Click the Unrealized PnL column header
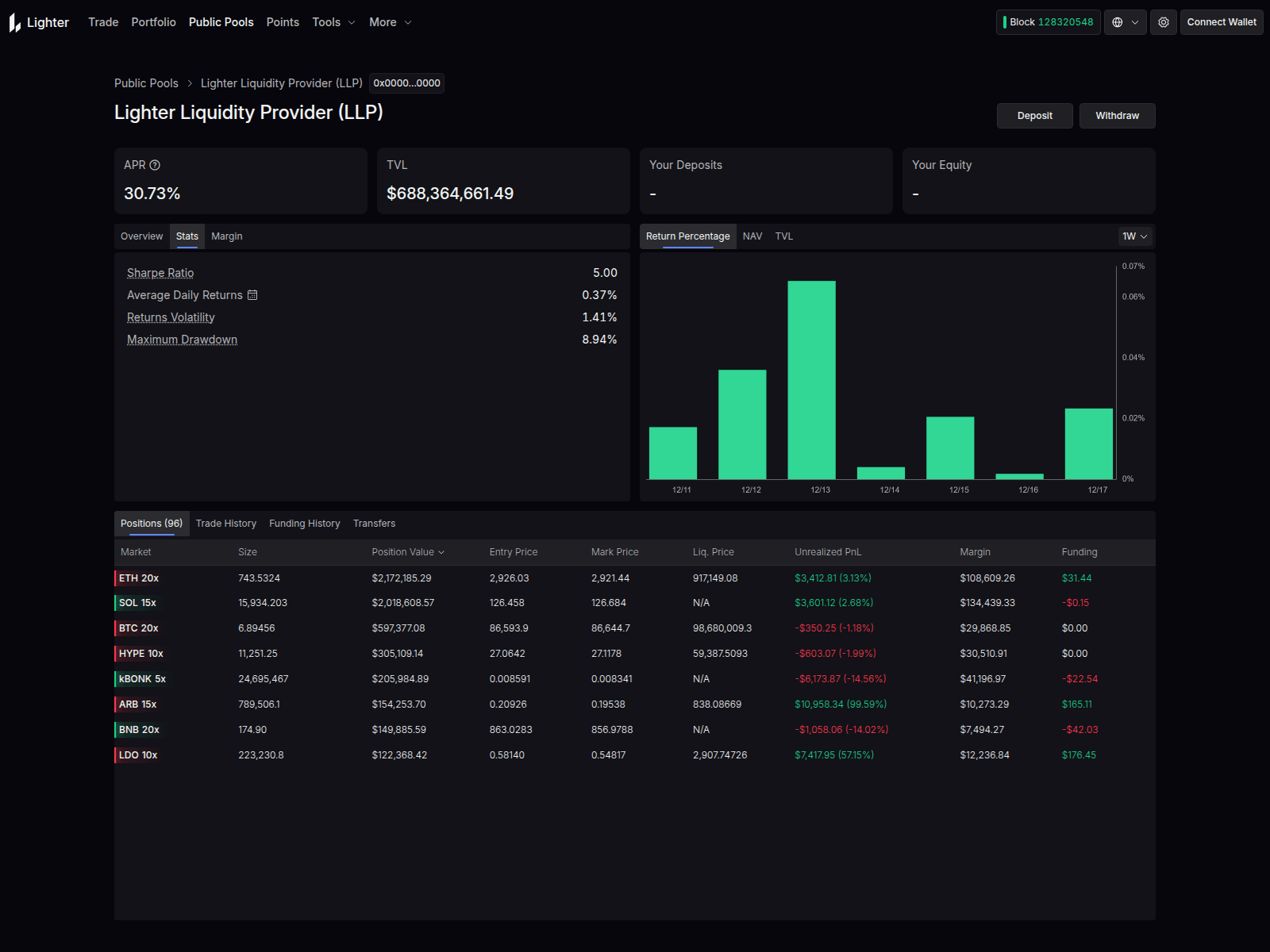Image resolution: width=1270 pixels, height=952 pixels. (828, 552)
